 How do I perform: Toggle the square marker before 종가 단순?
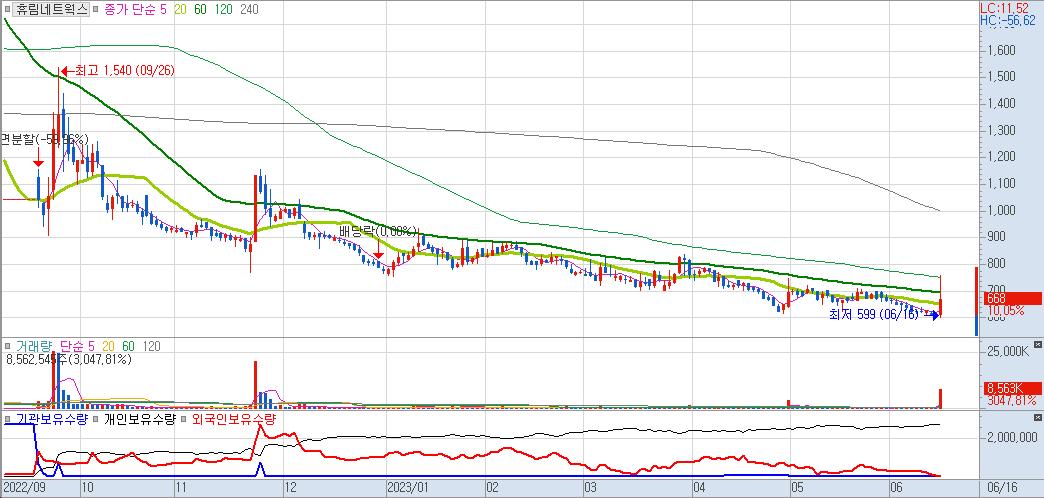pos(97,9)
